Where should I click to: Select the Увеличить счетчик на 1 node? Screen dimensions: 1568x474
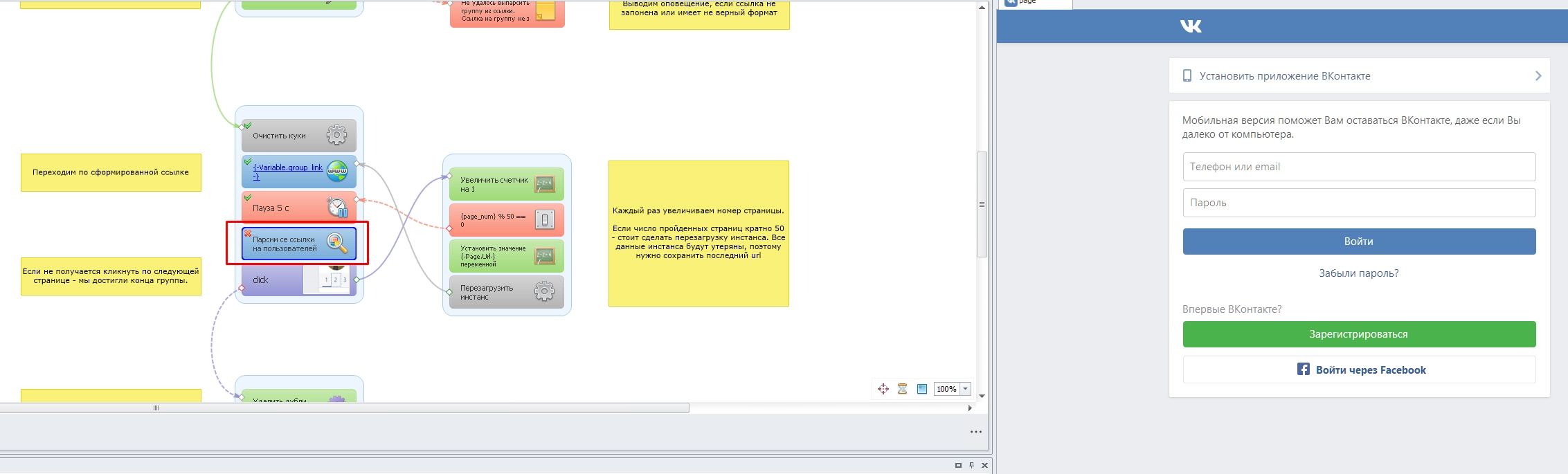pyautogui.click(x=507, y=184)
